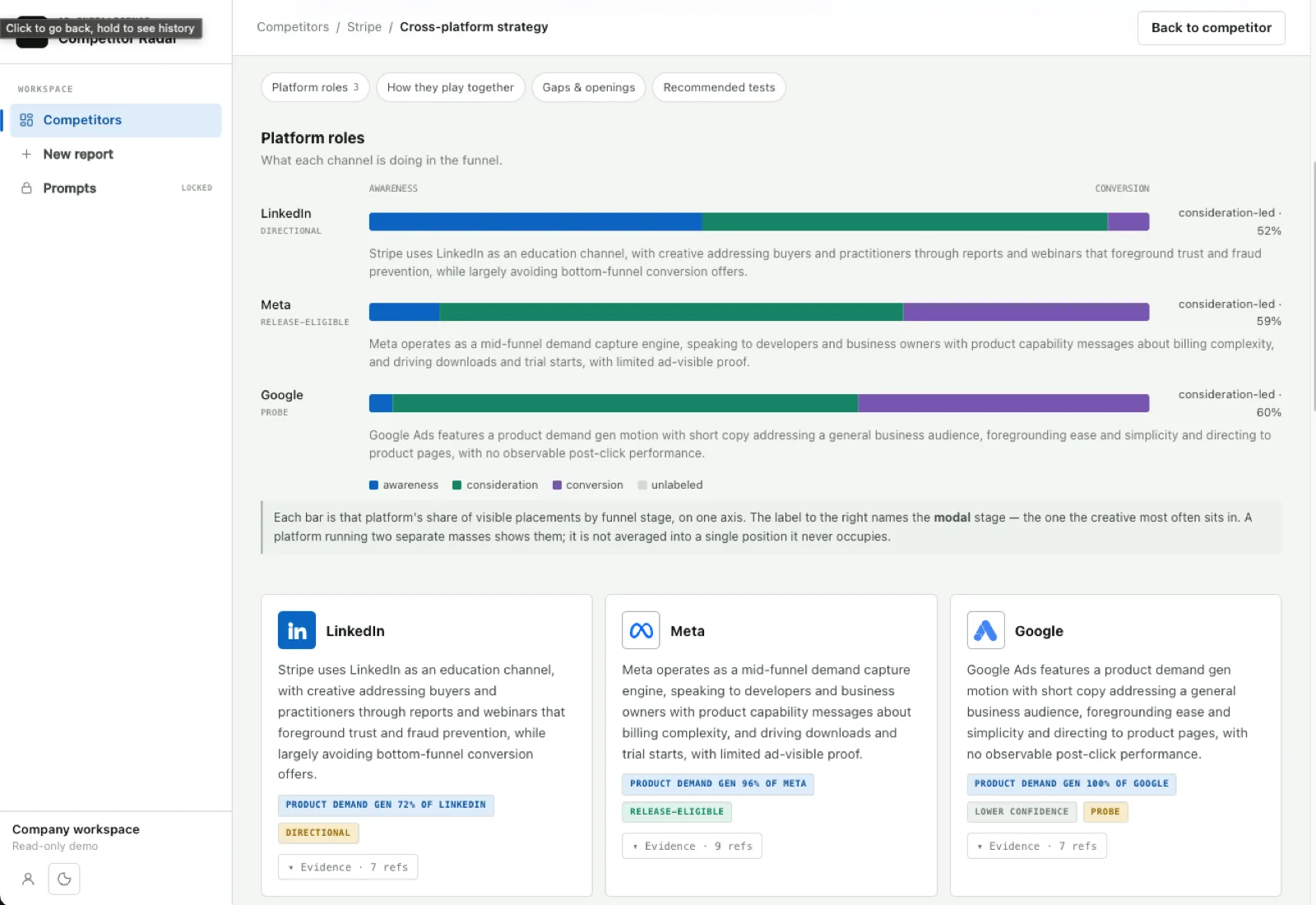Select Prompts in the sidebar

coord(116,188)
